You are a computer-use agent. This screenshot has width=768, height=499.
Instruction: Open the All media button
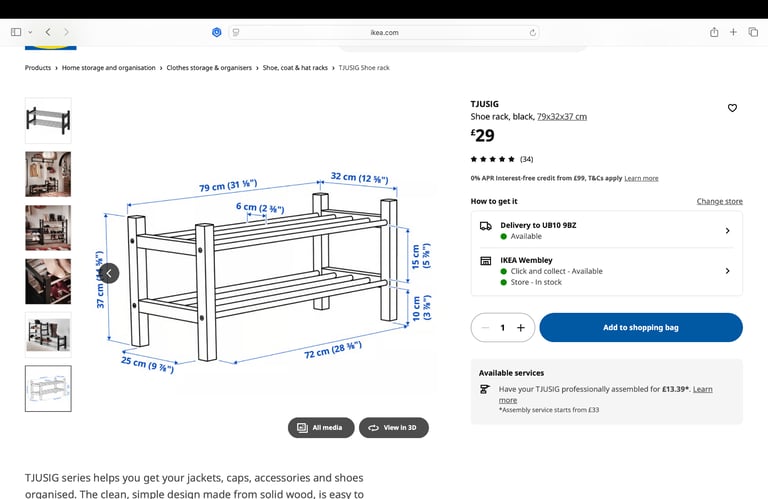(x=321, y=428)
